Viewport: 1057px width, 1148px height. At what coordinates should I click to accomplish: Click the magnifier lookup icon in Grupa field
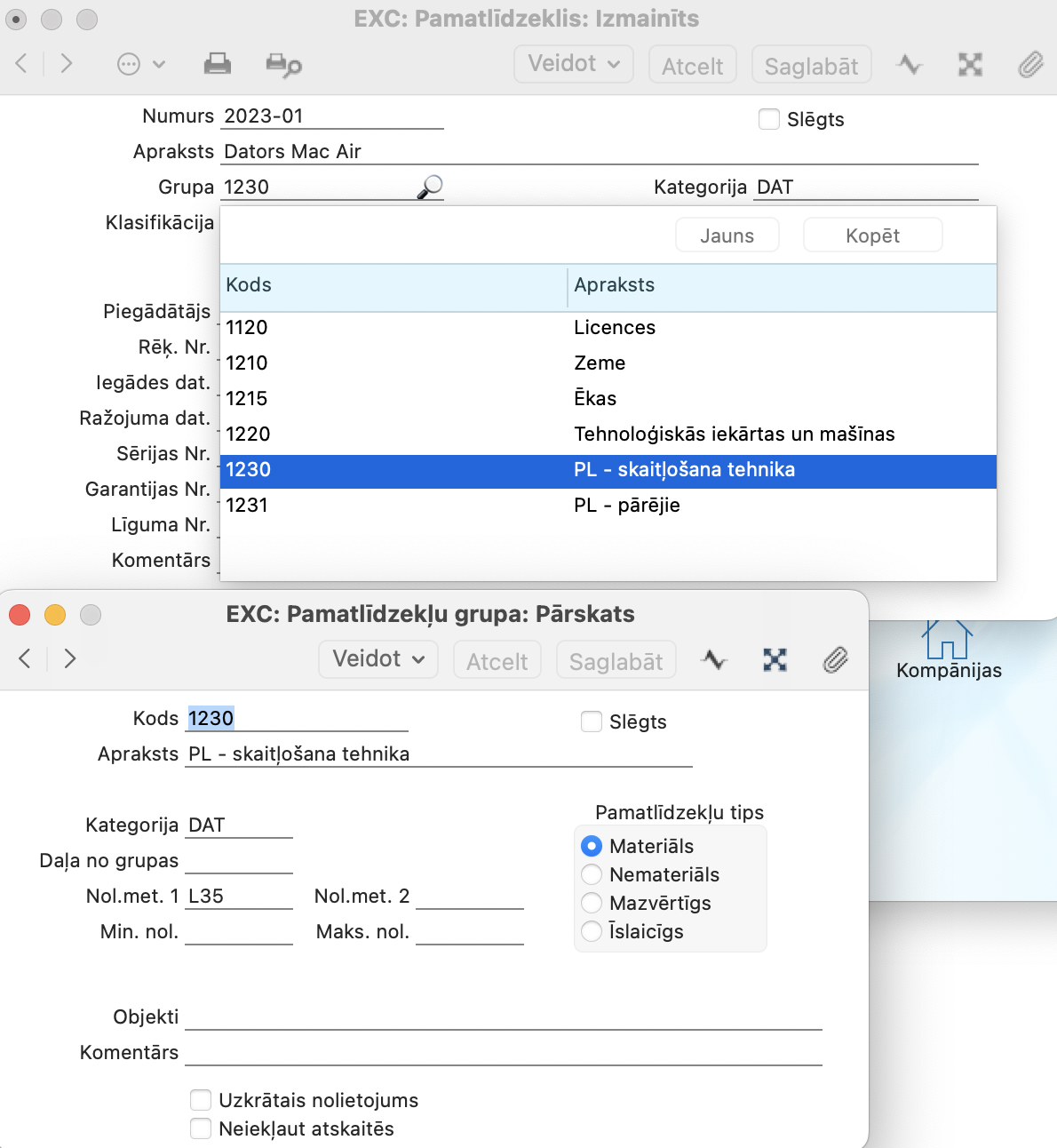pyautogui.click(x=430, y=187)
